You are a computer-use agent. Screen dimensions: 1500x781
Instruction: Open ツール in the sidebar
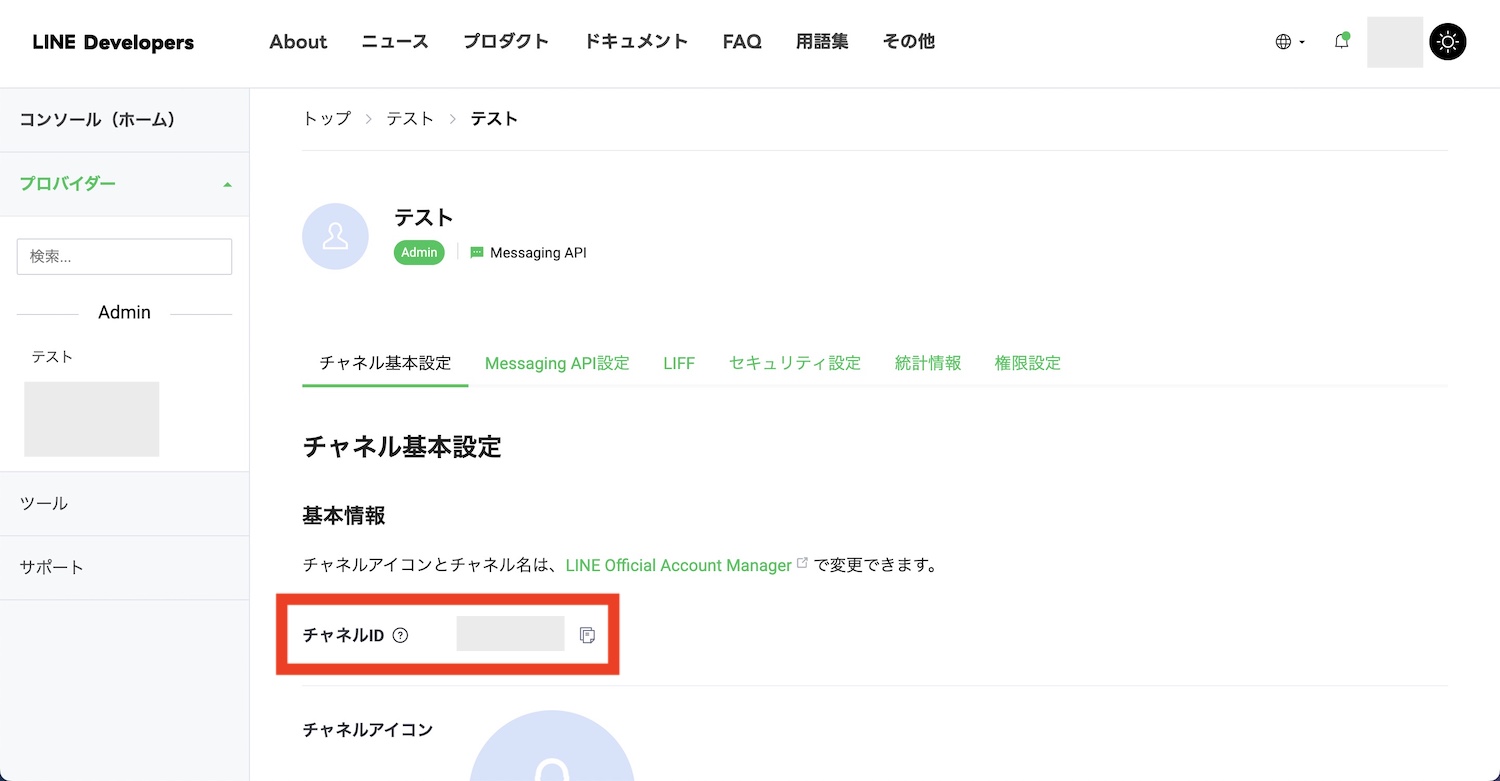[x=124, y=504]
